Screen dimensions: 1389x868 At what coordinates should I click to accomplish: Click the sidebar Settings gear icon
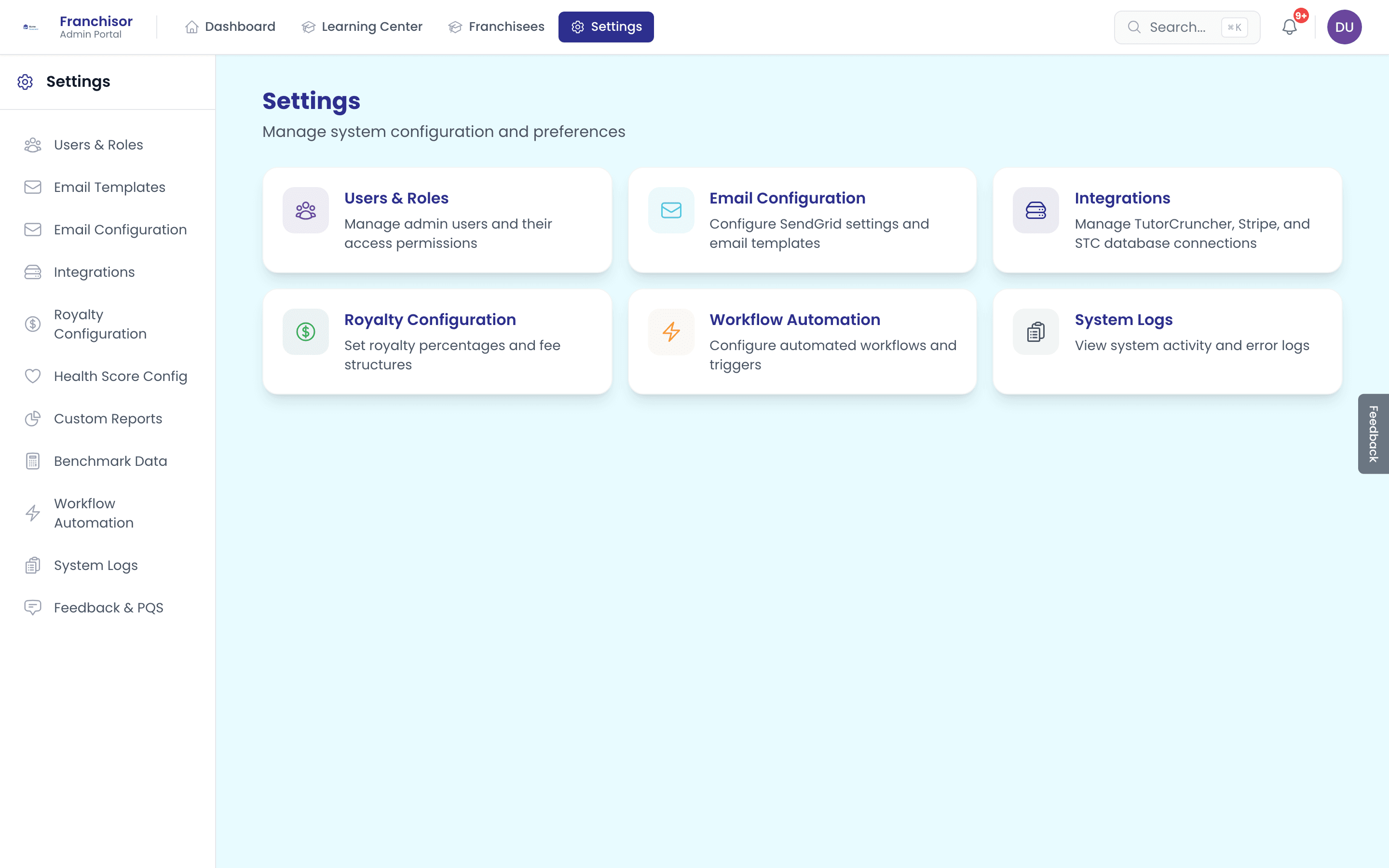click(25, 81)
